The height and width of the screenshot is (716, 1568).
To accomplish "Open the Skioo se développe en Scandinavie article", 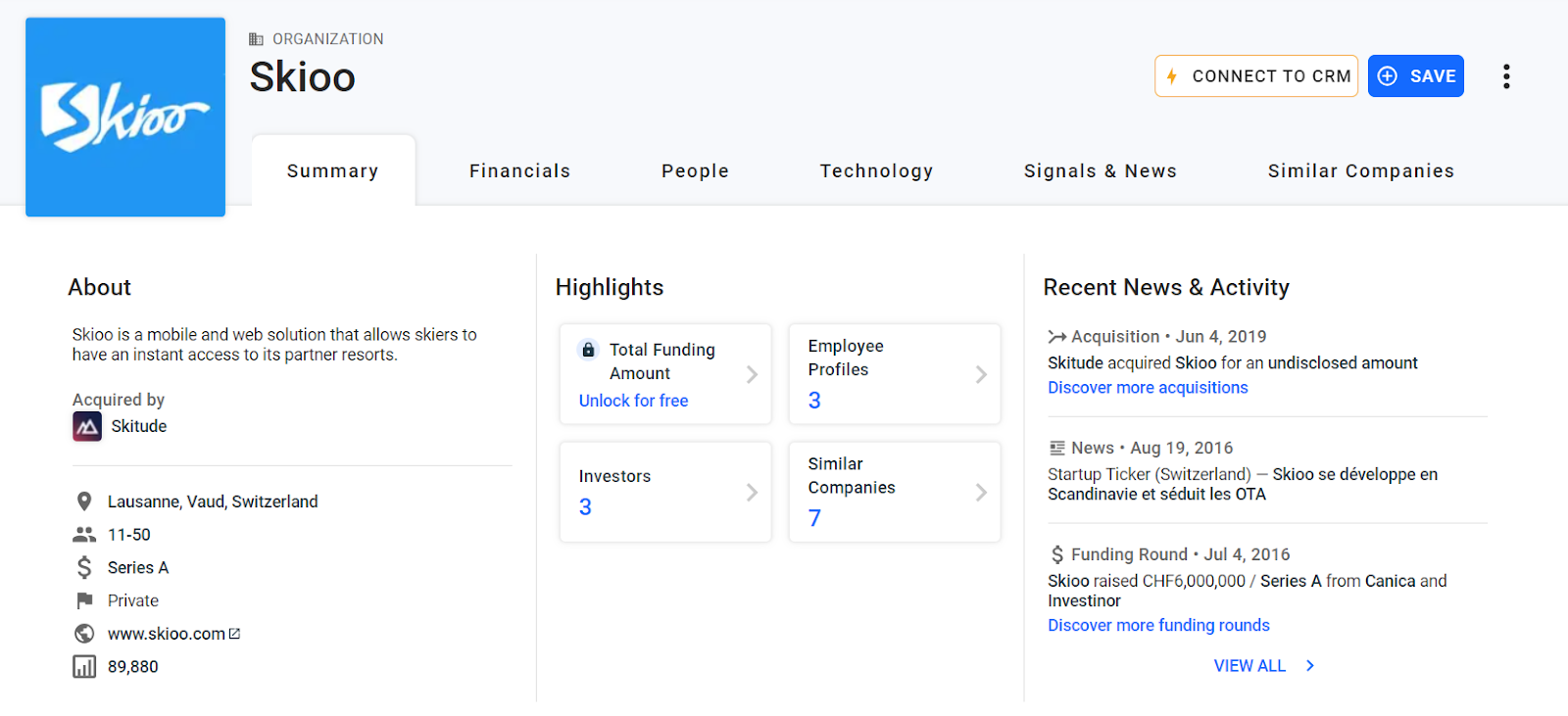I will pyautogui.click(x=1243, y=485).
